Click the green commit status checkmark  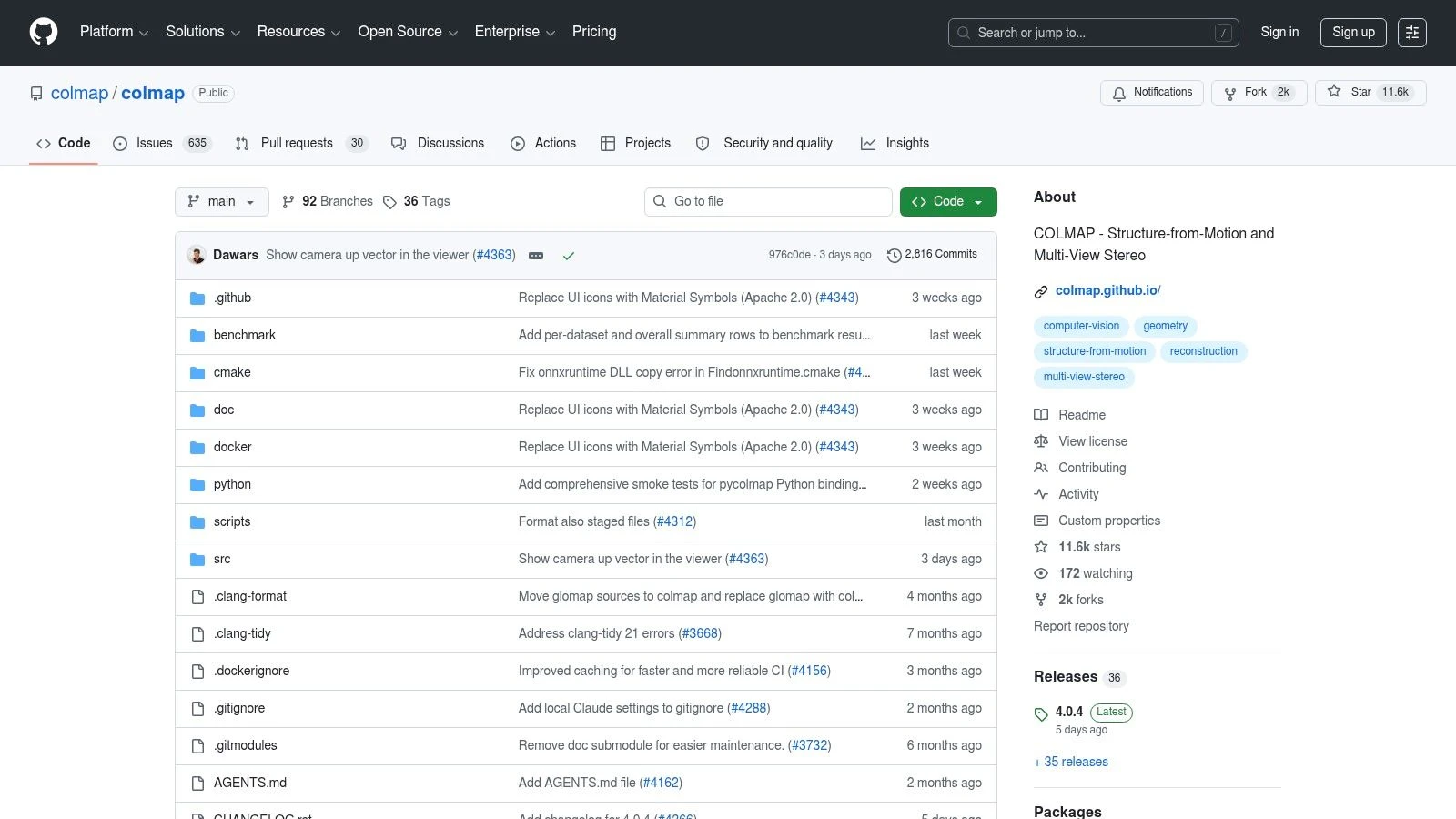click(569, 256)
